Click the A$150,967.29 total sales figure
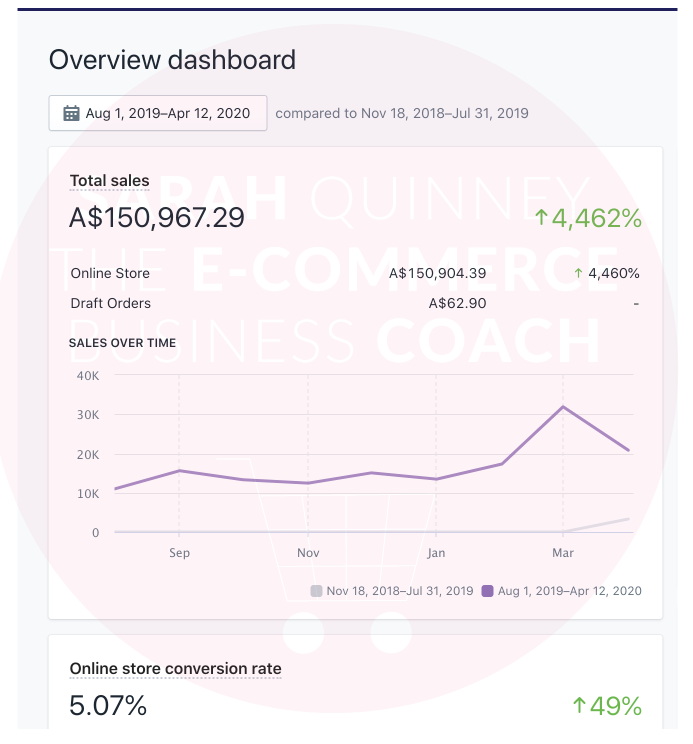The image size is (693, 744). click(x=156, y=217)
